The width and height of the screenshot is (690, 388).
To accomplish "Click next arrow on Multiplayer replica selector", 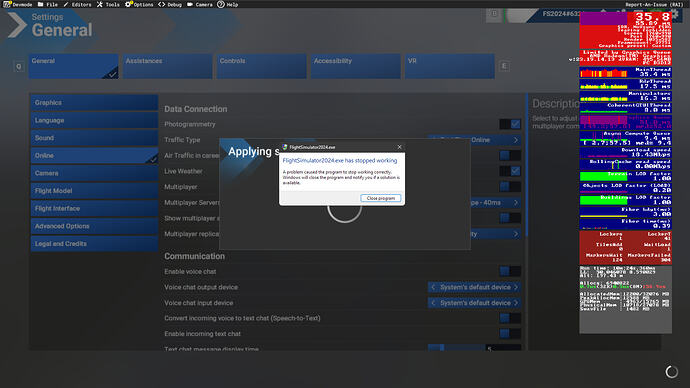I will [x=516, y=234].
